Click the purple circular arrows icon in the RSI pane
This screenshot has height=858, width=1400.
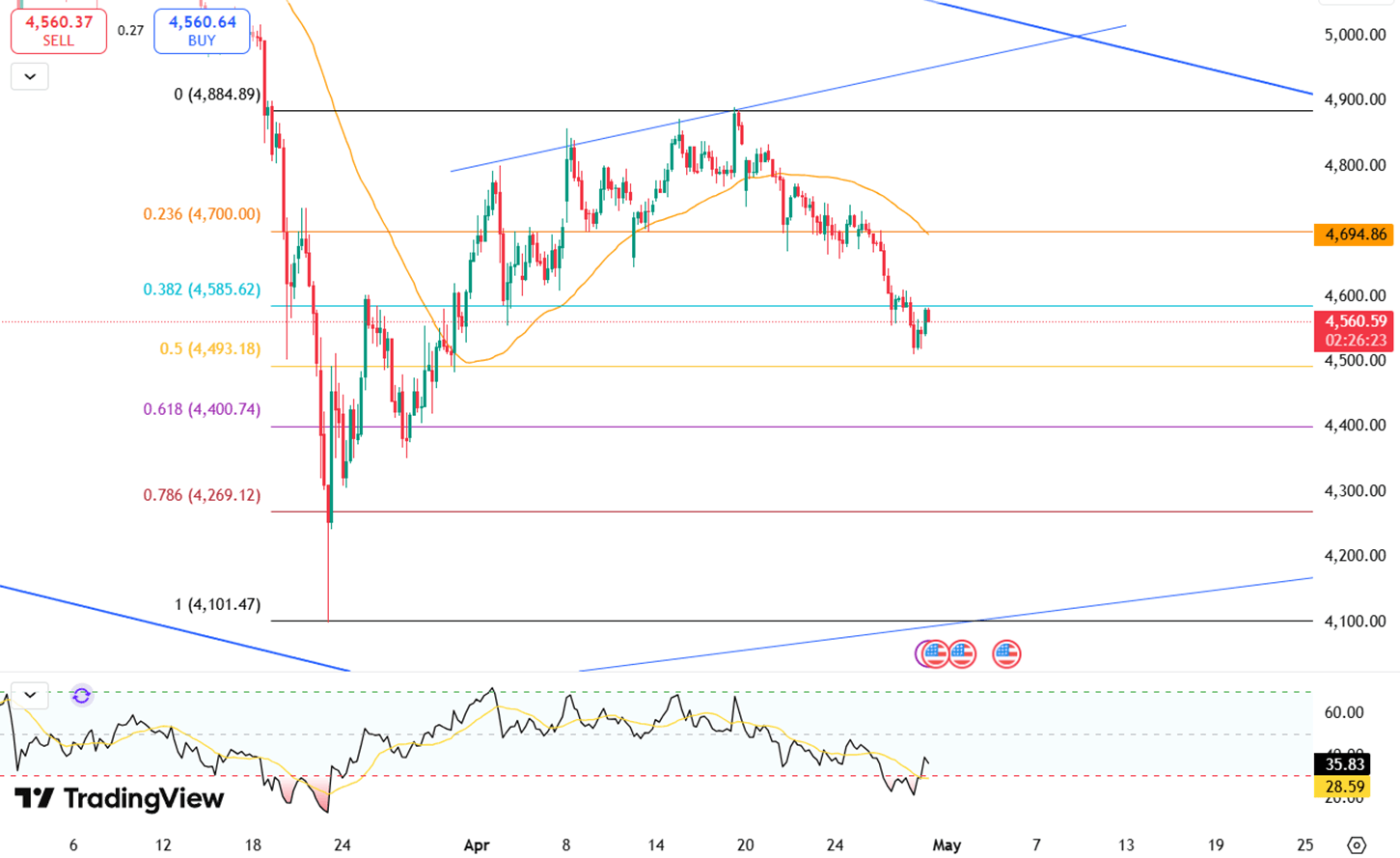[x=81, y=695]
